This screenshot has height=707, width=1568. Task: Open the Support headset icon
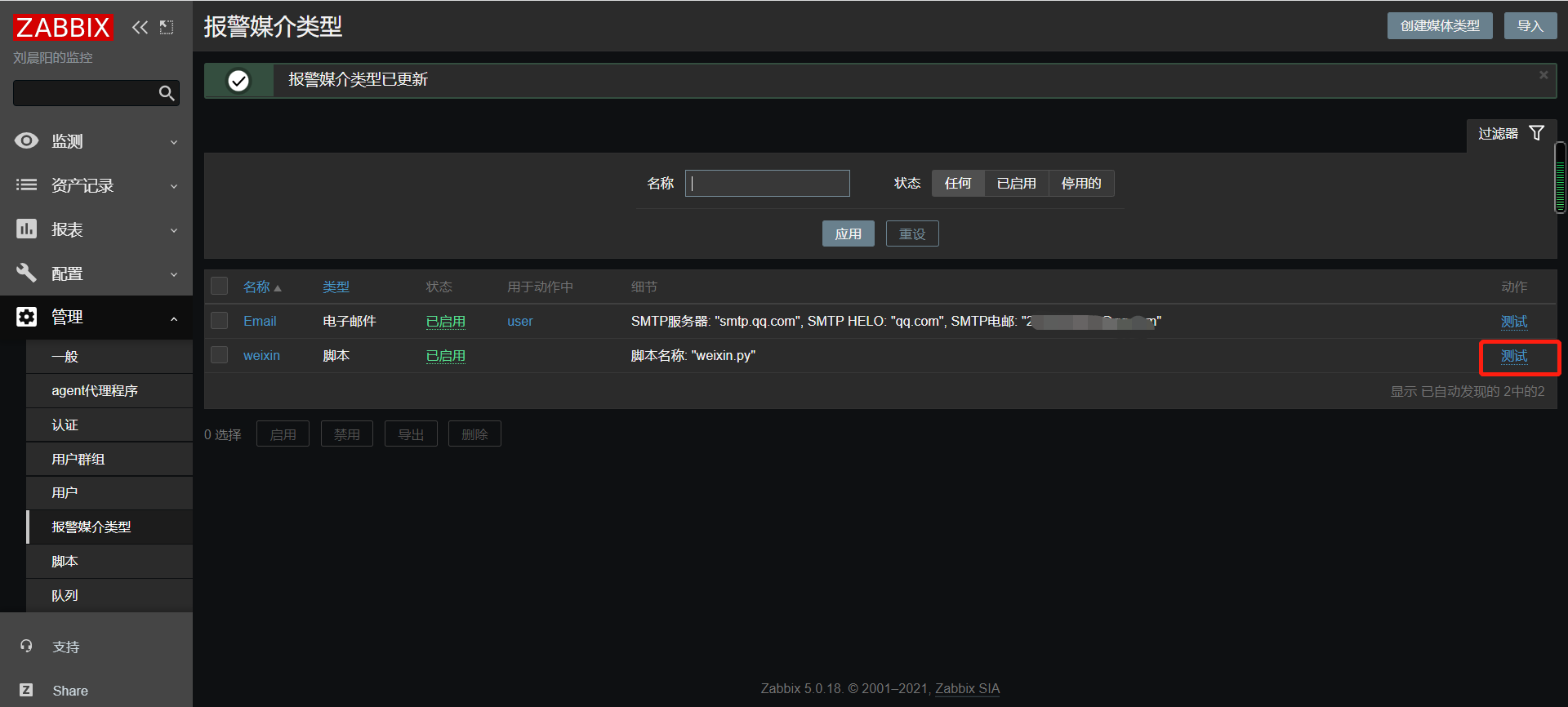point(26,646)
